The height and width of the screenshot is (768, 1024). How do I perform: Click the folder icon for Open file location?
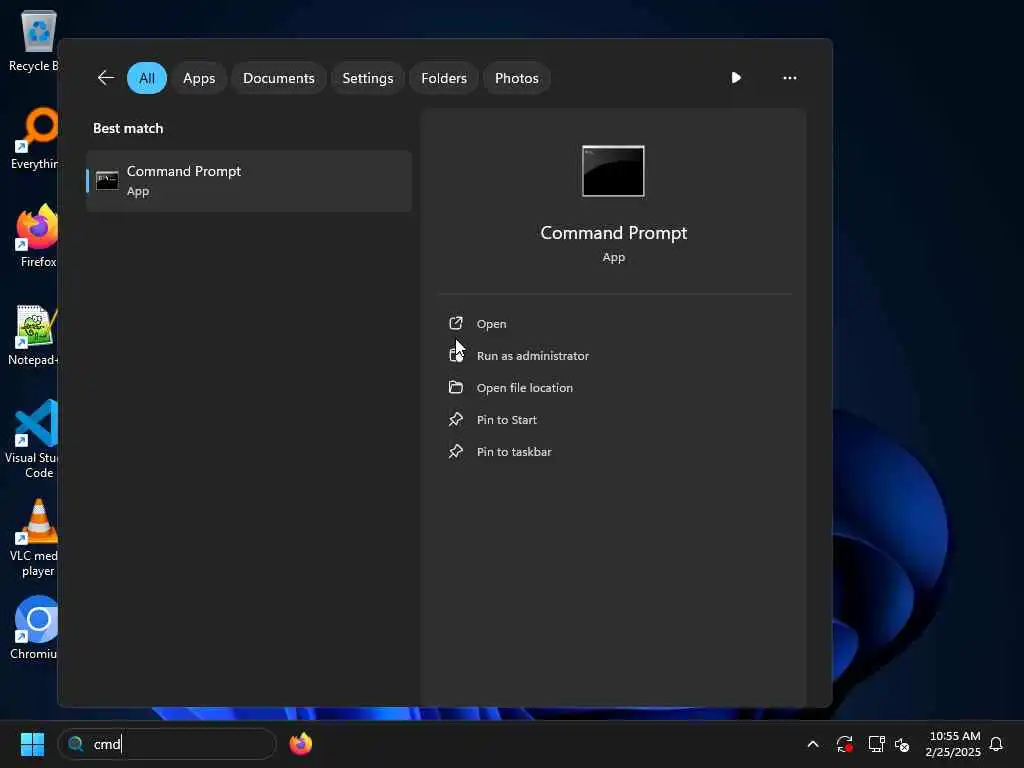point(456,387)
